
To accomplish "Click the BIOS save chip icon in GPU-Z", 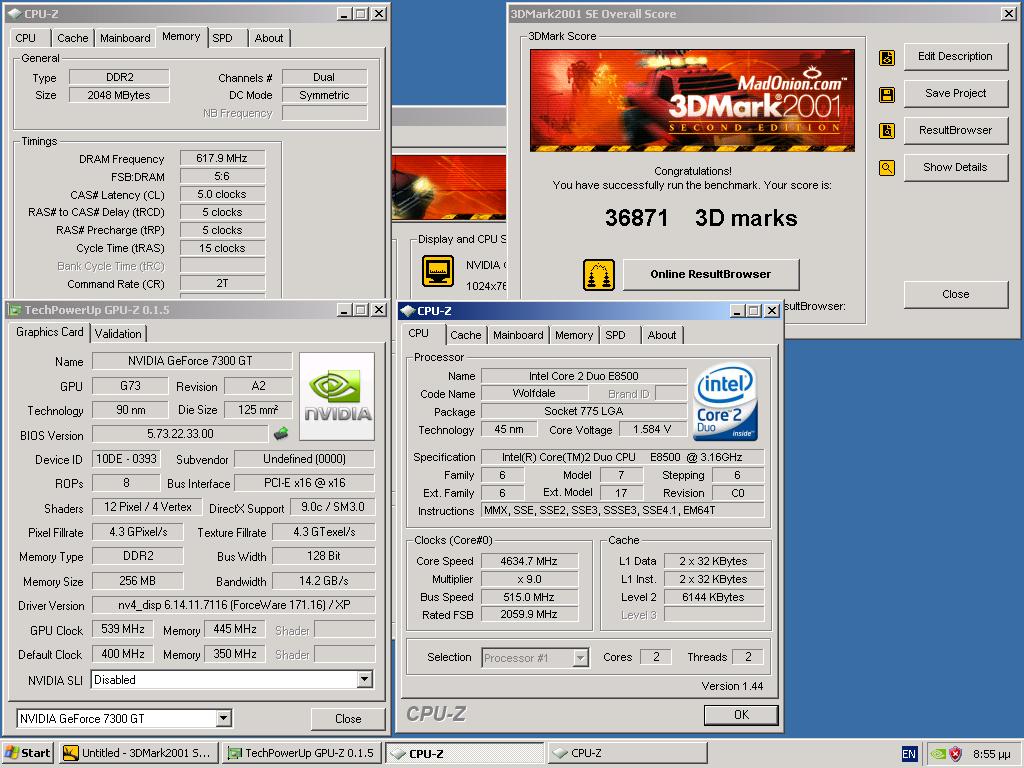I will pyautogui.click(x=281, y=433).
